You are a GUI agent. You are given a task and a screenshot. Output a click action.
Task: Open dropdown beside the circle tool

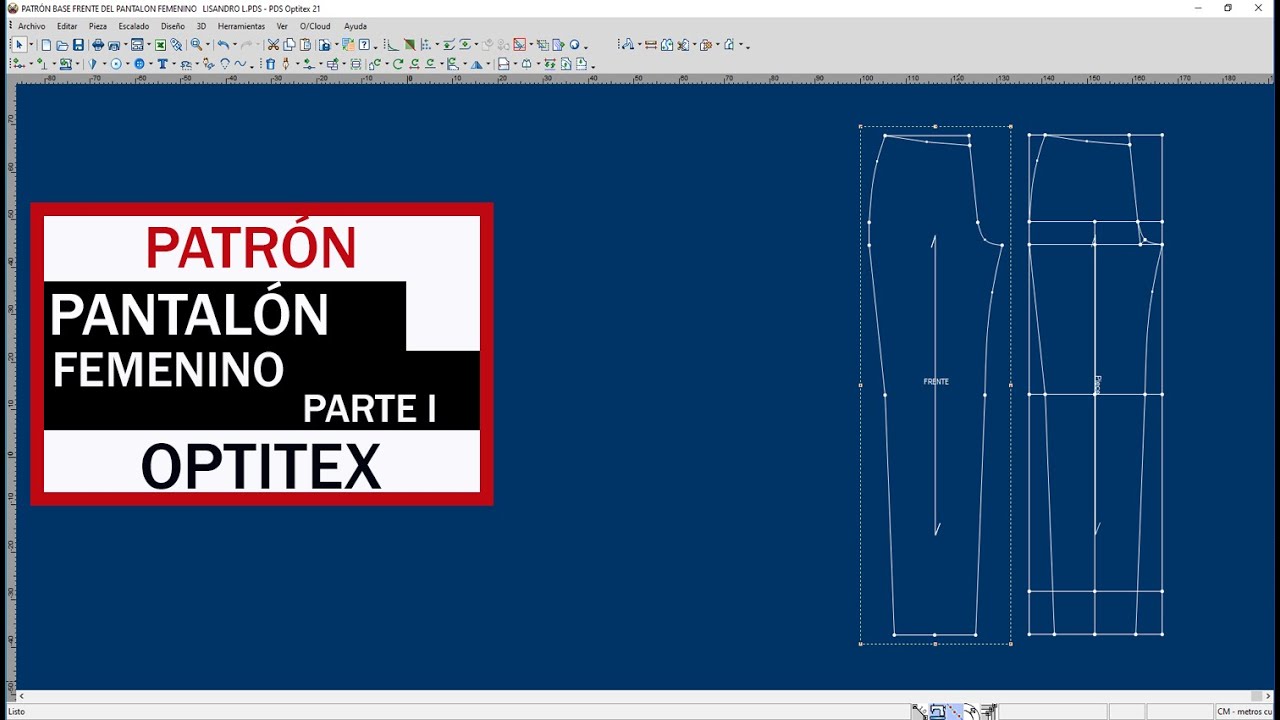[x=127, y=64]
